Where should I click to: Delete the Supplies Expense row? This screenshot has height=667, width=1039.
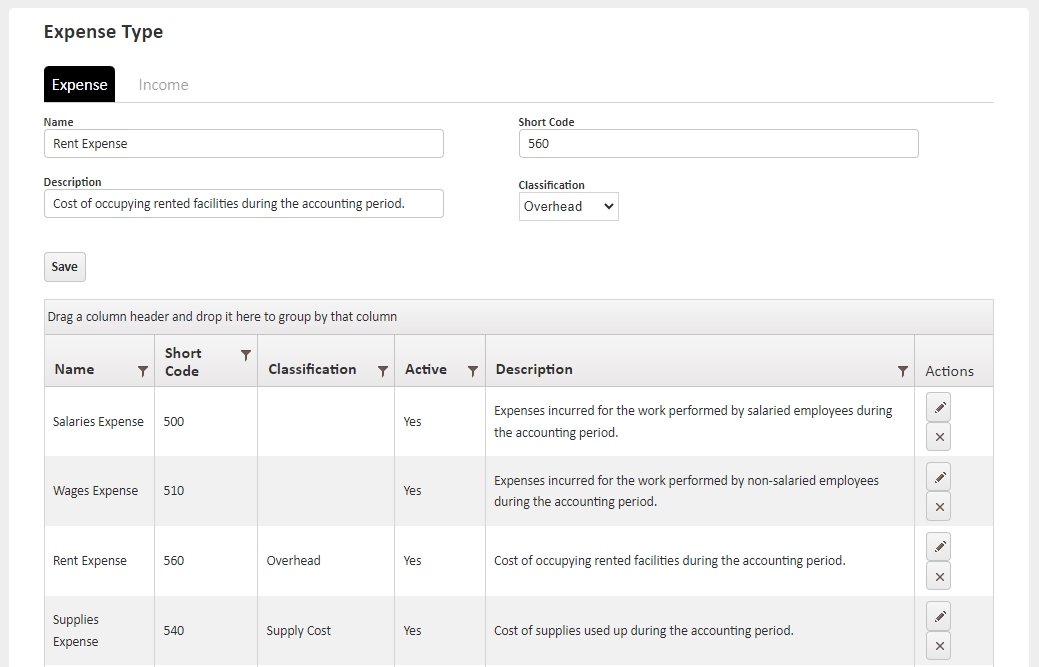[938, 646]
